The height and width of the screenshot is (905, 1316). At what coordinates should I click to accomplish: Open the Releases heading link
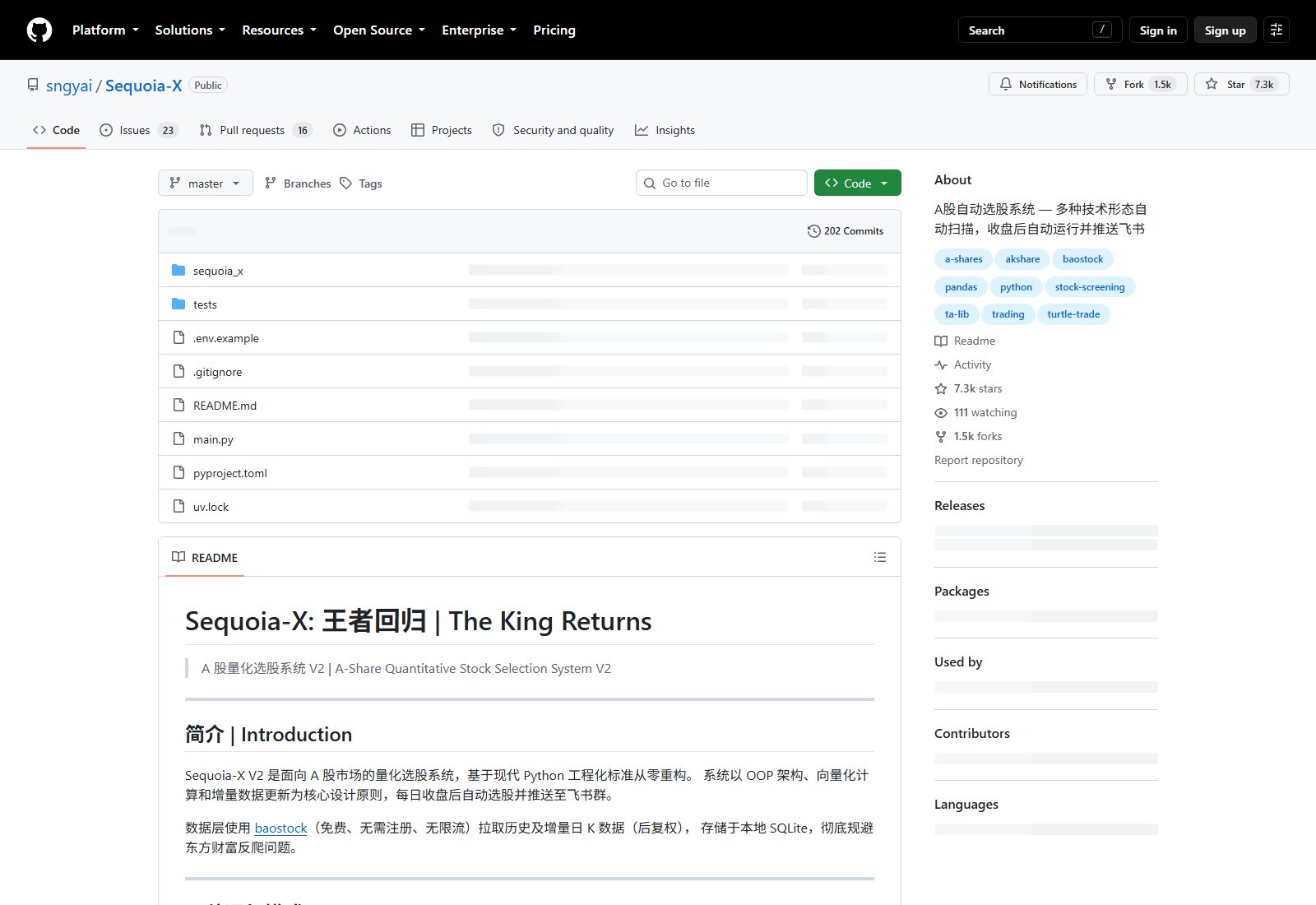[959, 505]
